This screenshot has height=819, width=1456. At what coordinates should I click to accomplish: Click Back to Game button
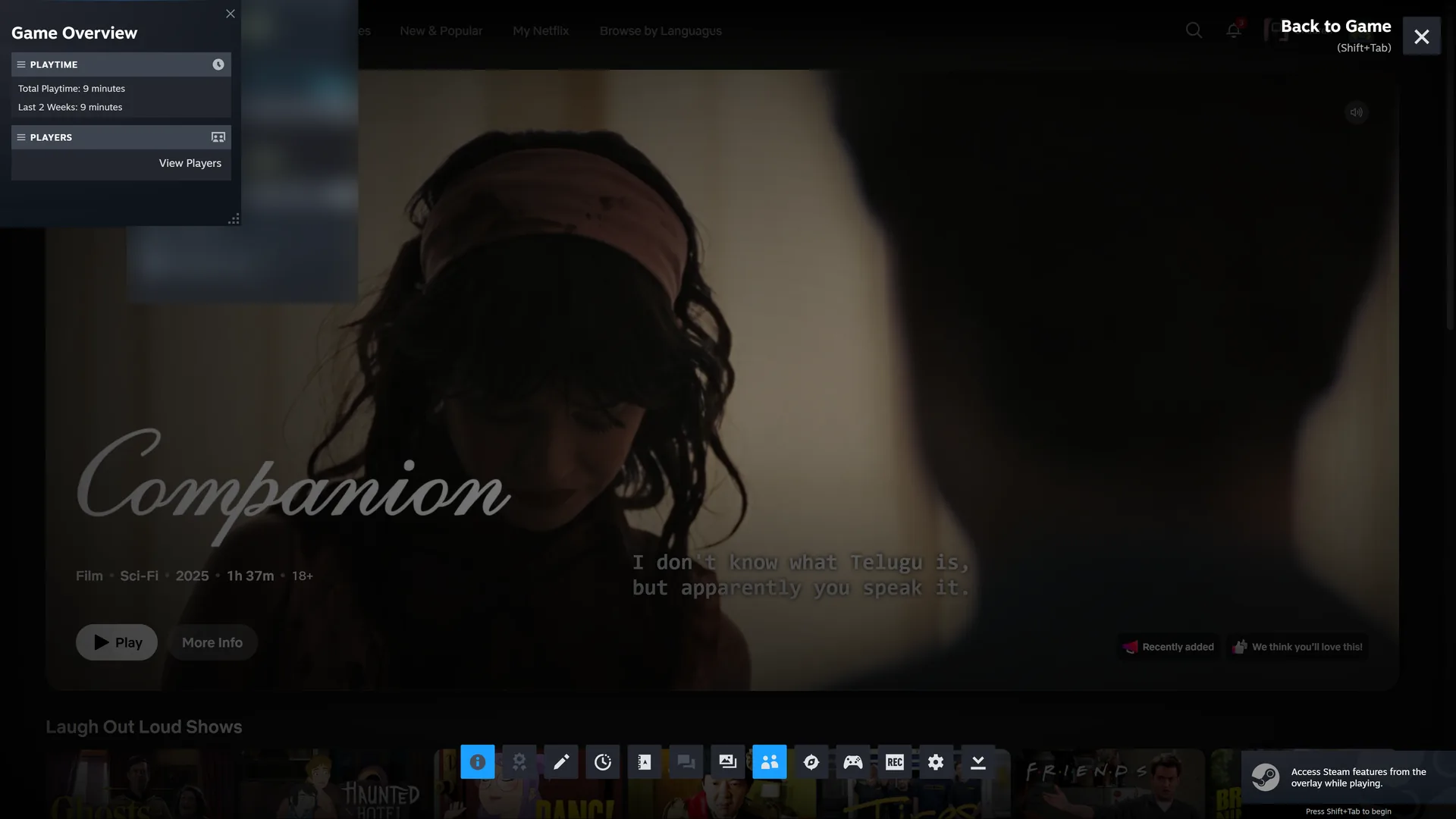[x=1336, y=35]
